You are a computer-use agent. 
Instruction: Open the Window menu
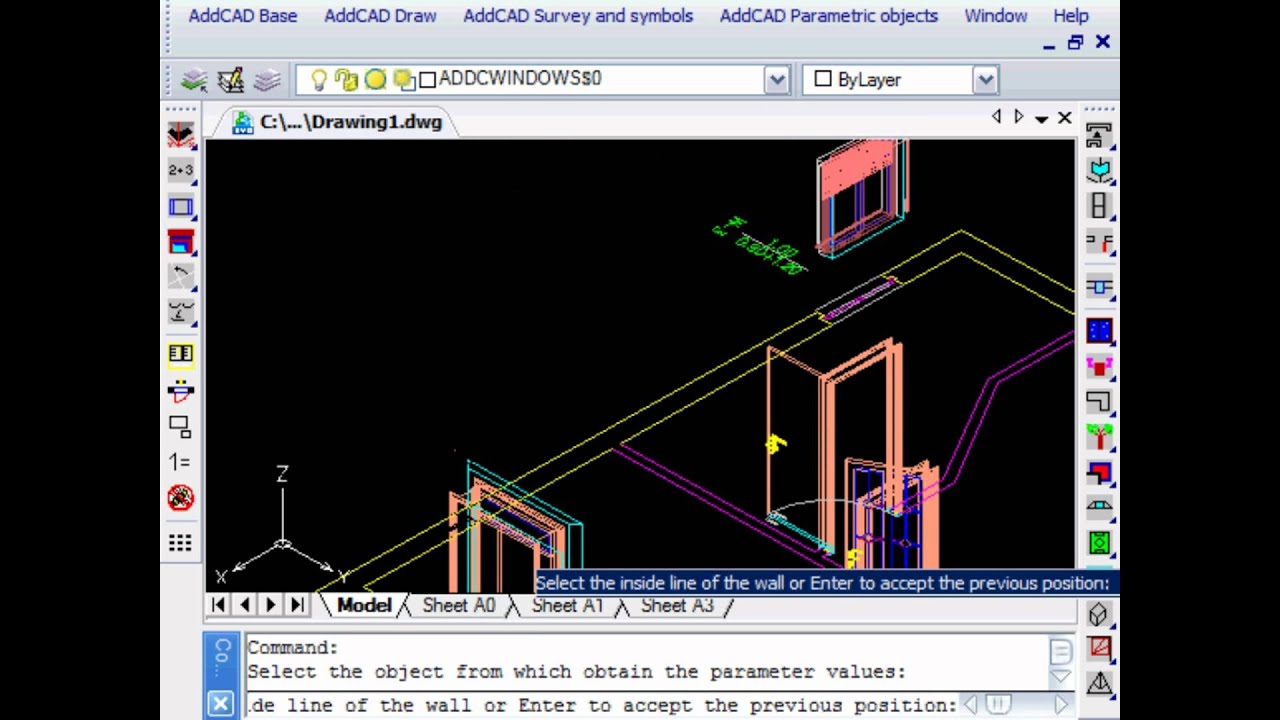(x=996, y=16)
